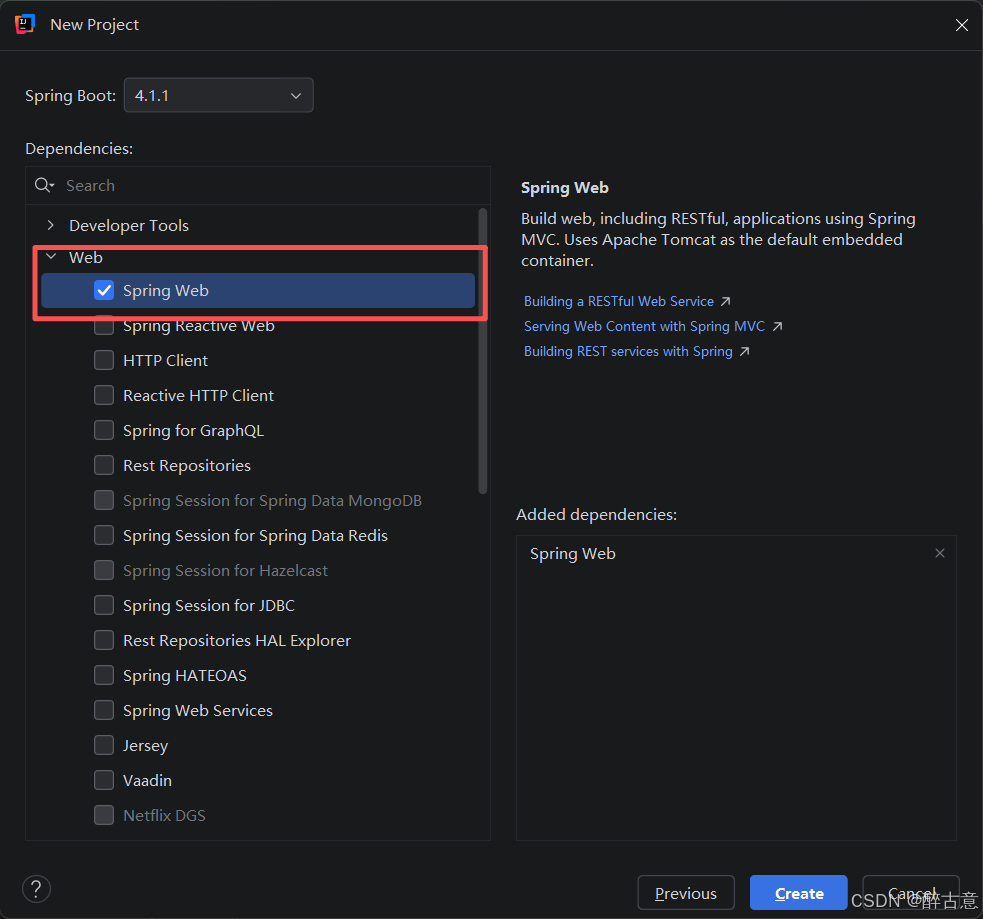Image resolution: width=983 pixels, height=919 pixels.
Task: Uncheck the Spring Web checkbox
Action: point(104,290)
